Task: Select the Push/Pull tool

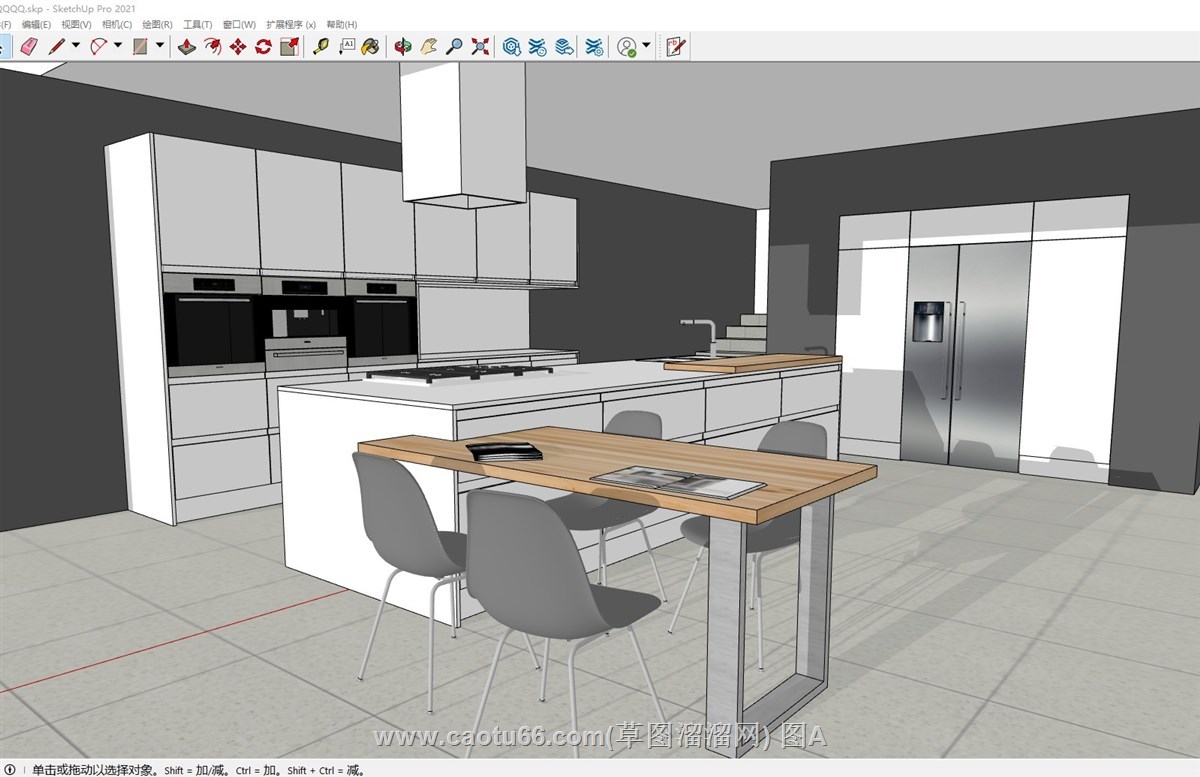Action: [x=187, y=46]
